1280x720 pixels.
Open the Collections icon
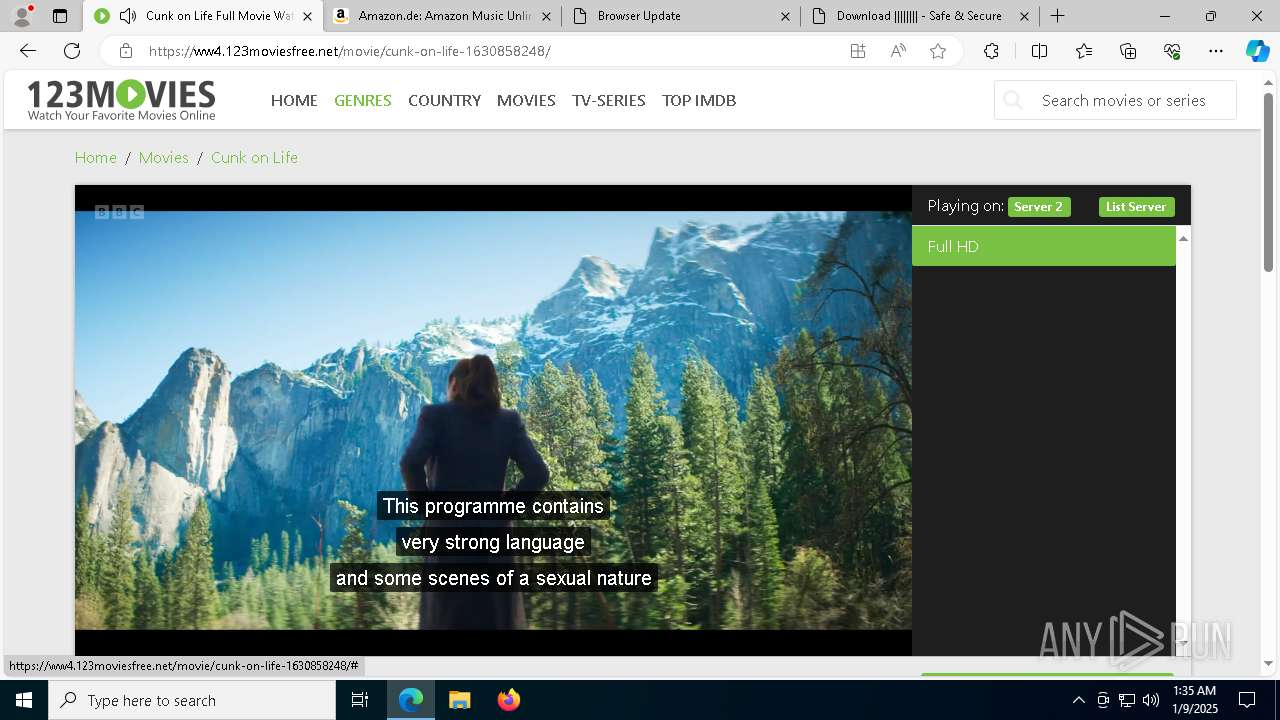coord(1128,51)
